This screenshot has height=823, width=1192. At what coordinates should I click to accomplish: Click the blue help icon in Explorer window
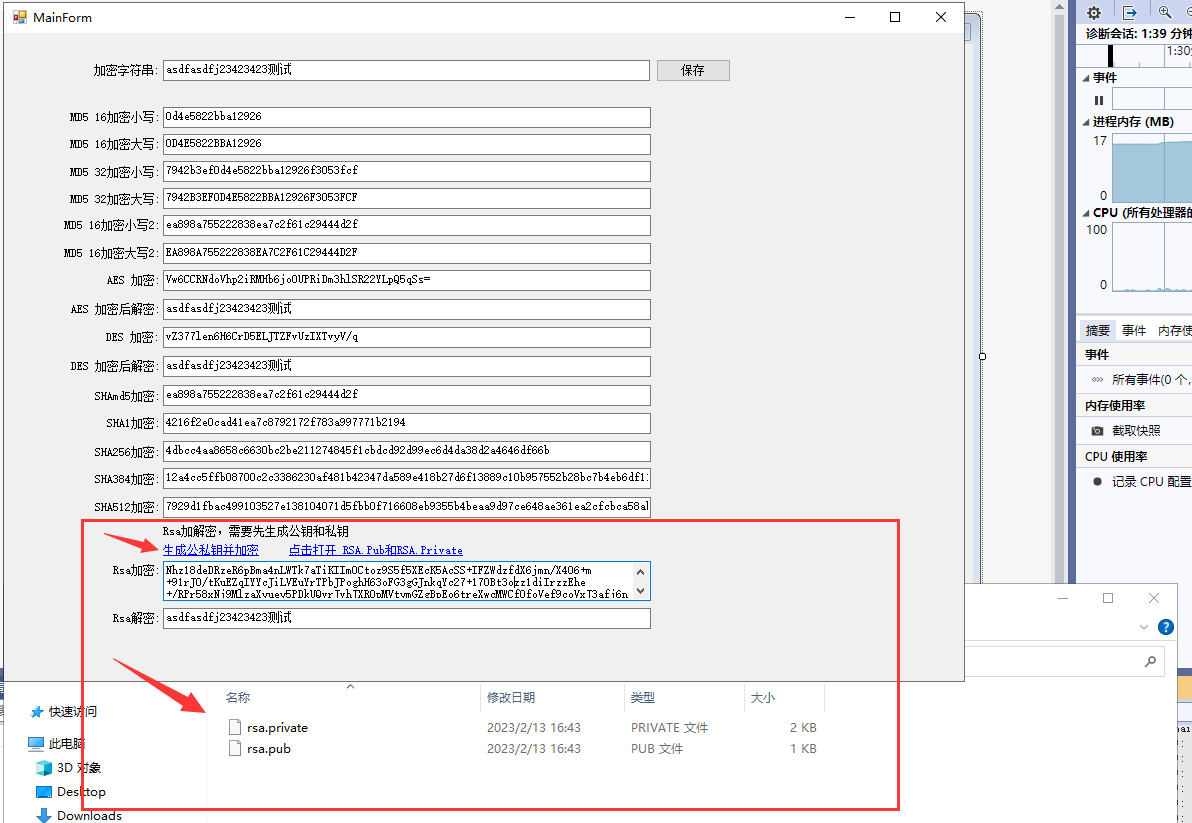[x=1165, y=627]
